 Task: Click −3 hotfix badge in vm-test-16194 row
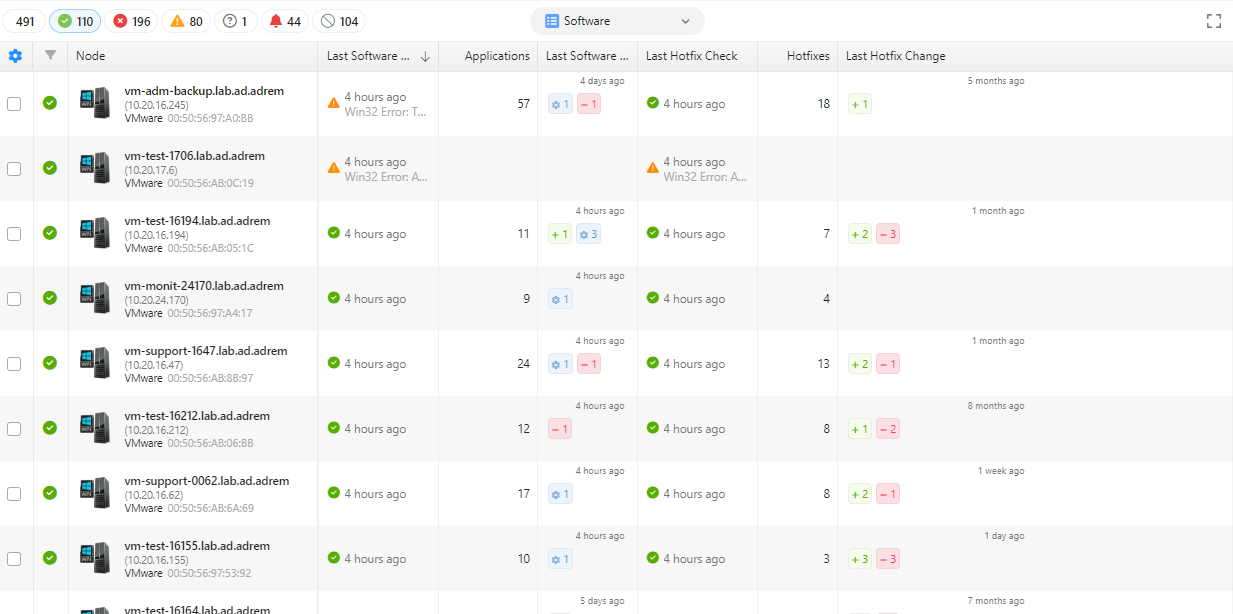888,234
